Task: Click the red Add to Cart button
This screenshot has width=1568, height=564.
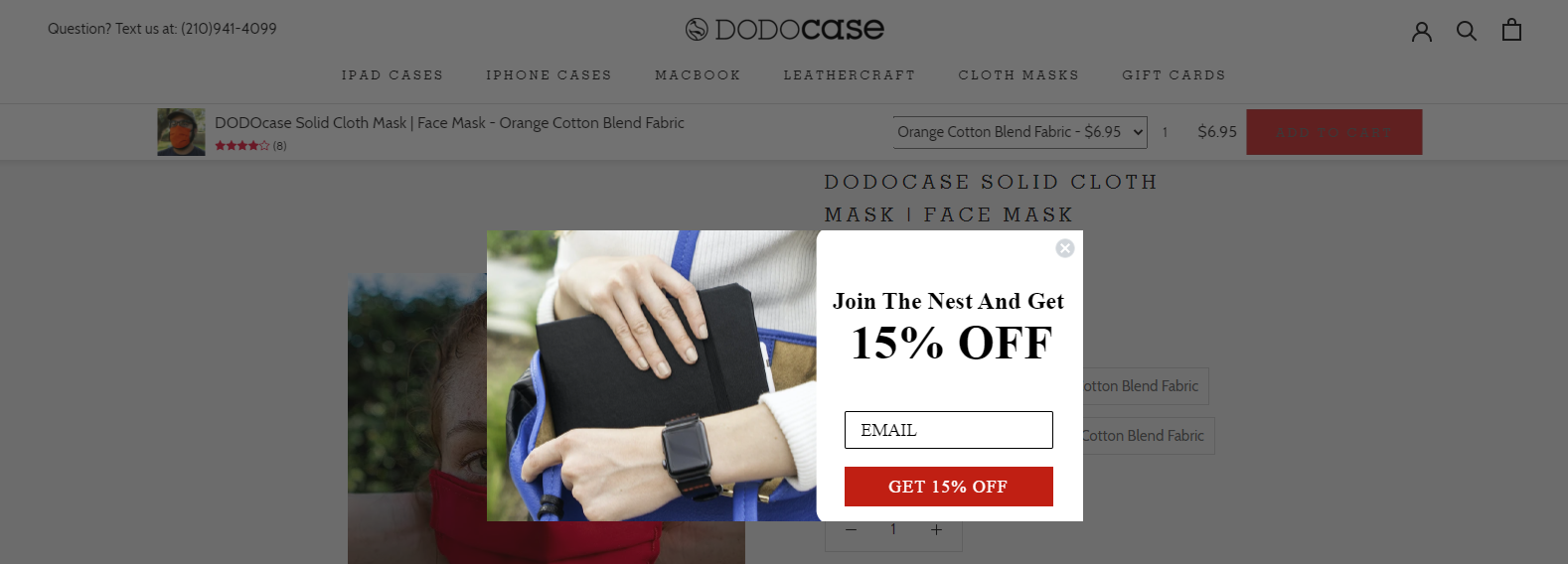Action: point(1334,132)
